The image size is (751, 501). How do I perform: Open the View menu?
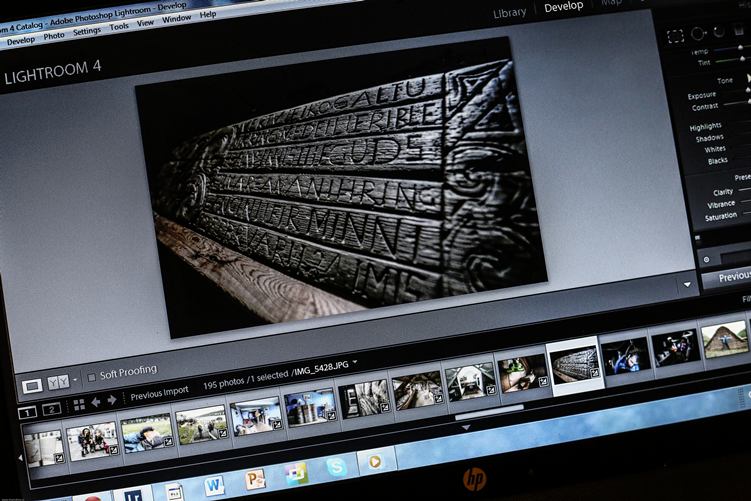145,23
